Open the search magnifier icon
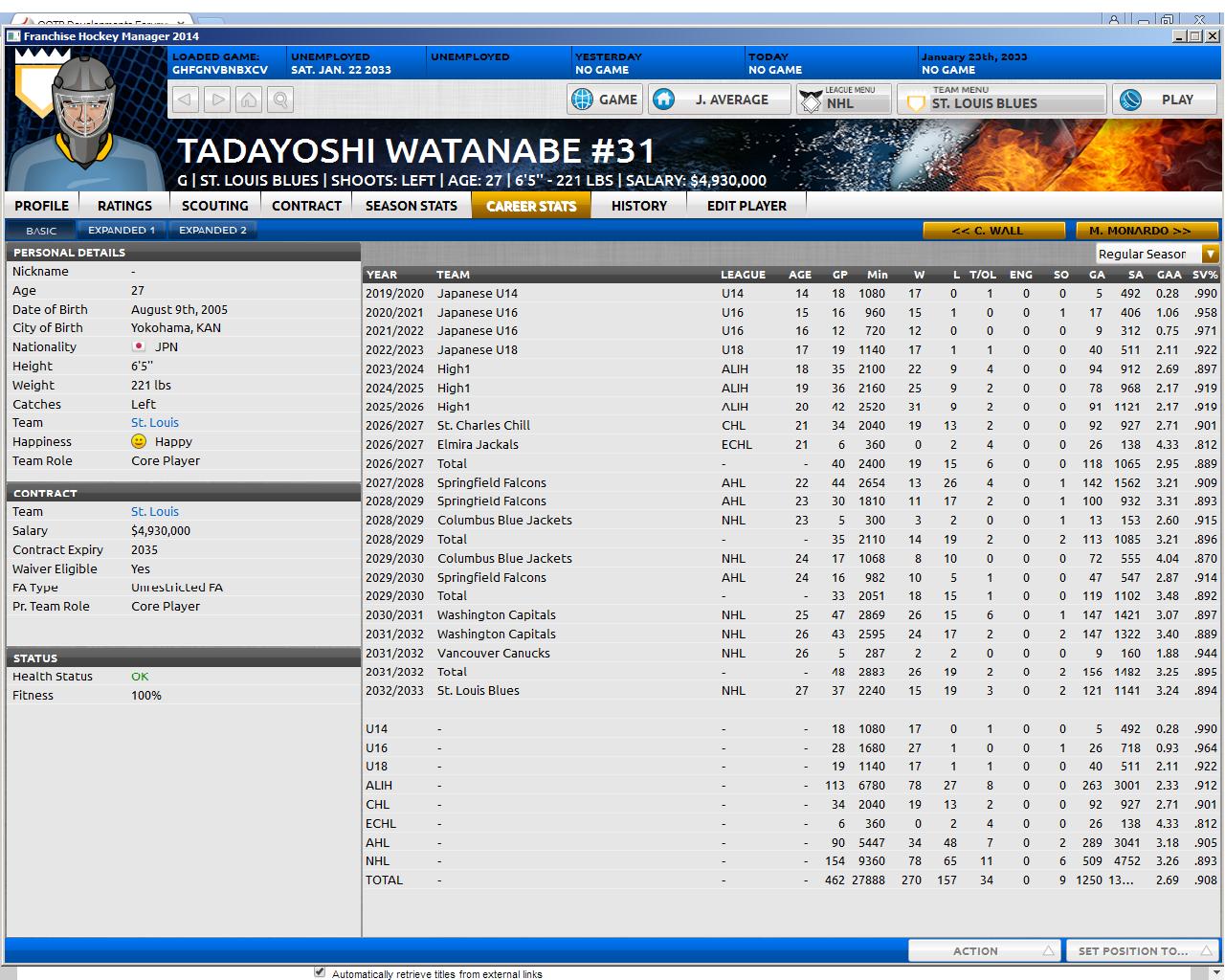This screenshot has width=1225, height=980. 280,100
